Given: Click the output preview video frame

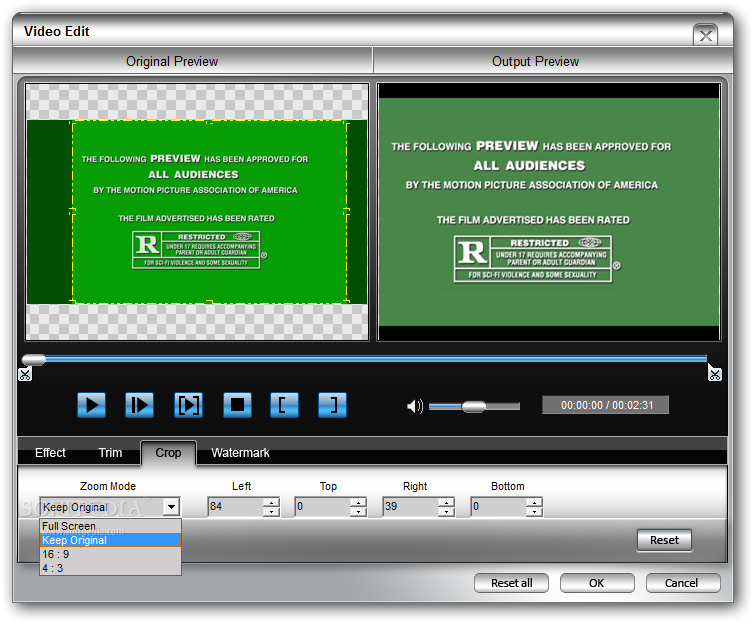Looking at the screenshot, I should coord(549,212).
